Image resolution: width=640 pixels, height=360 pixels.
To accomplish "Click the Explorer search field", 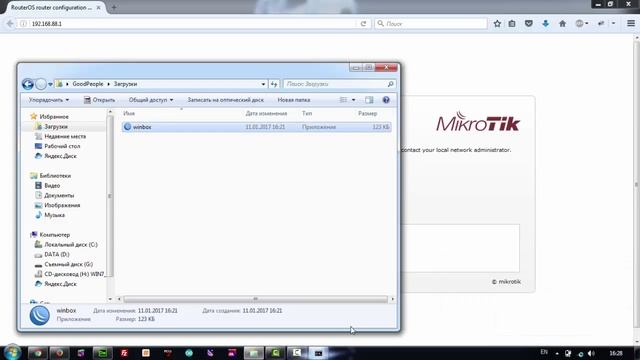I will (x=339, y=84).
